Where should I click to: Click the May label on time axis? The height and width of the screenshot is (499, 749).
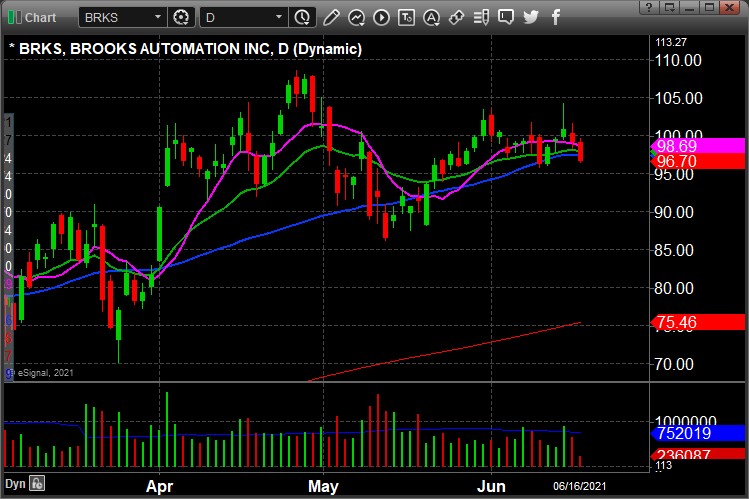(323, 486)
